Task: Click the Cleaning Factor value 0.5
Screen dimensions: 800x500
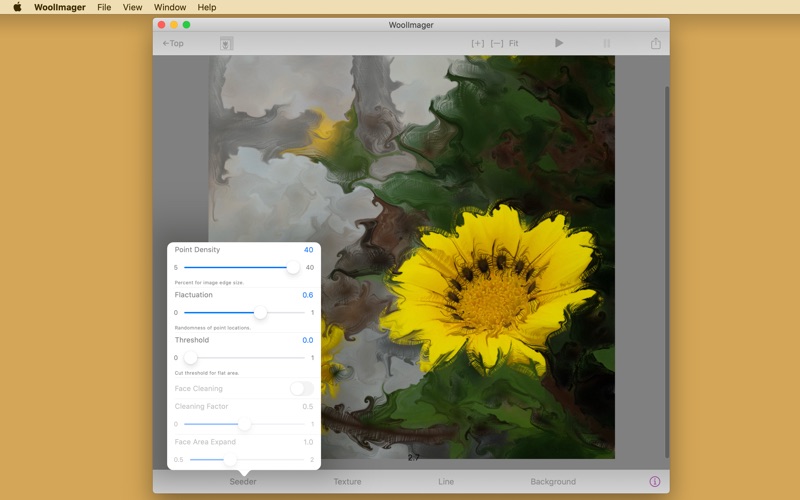Action: (308, 407)
